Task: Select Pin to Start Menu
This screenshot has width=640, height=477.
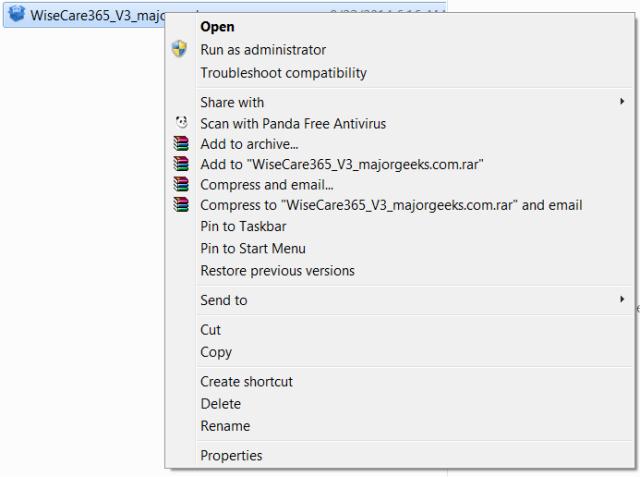Action: point(253,248)
